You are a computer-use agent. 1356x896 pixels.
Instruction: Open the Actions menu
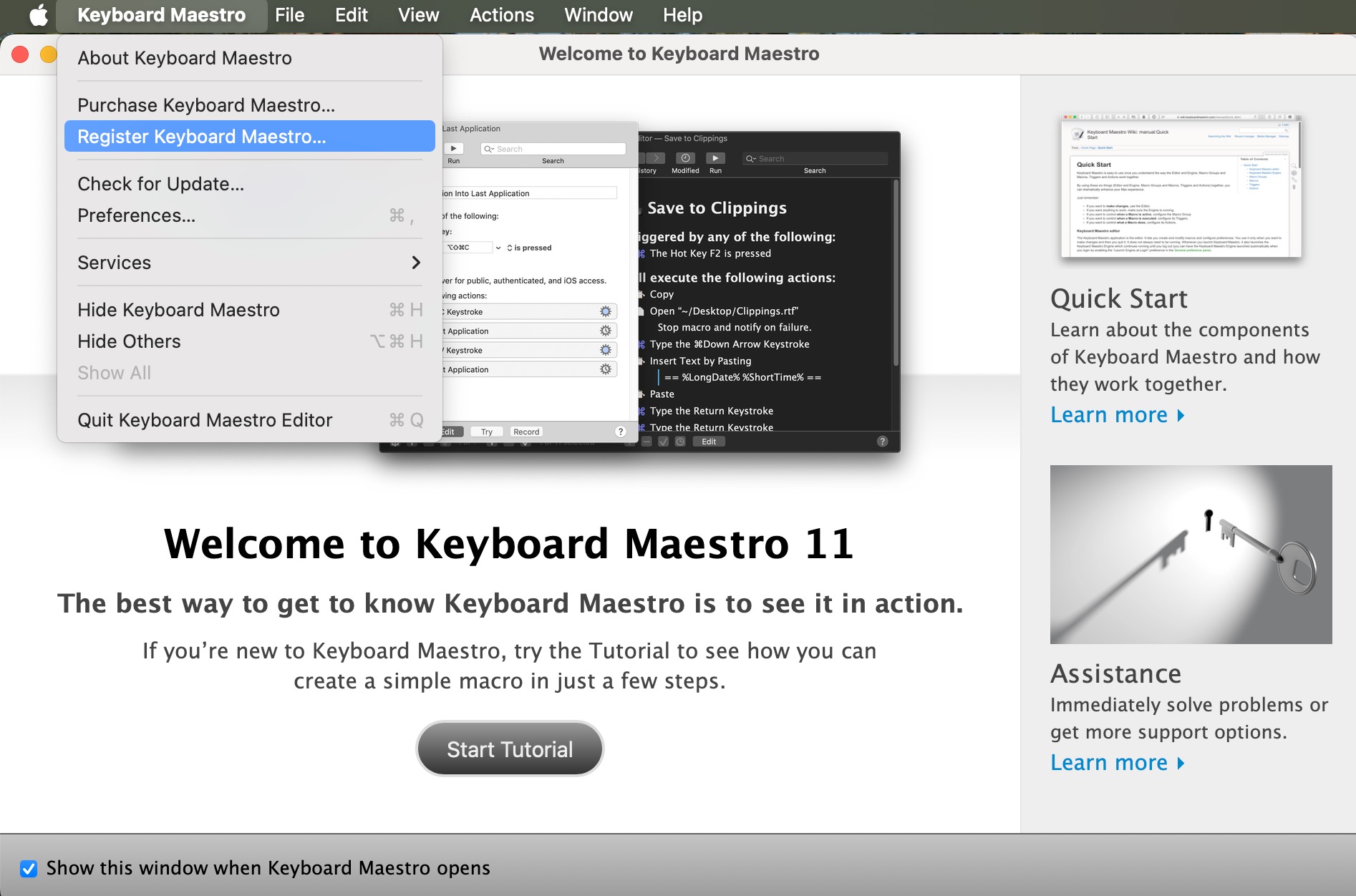(x=501, y=15)
